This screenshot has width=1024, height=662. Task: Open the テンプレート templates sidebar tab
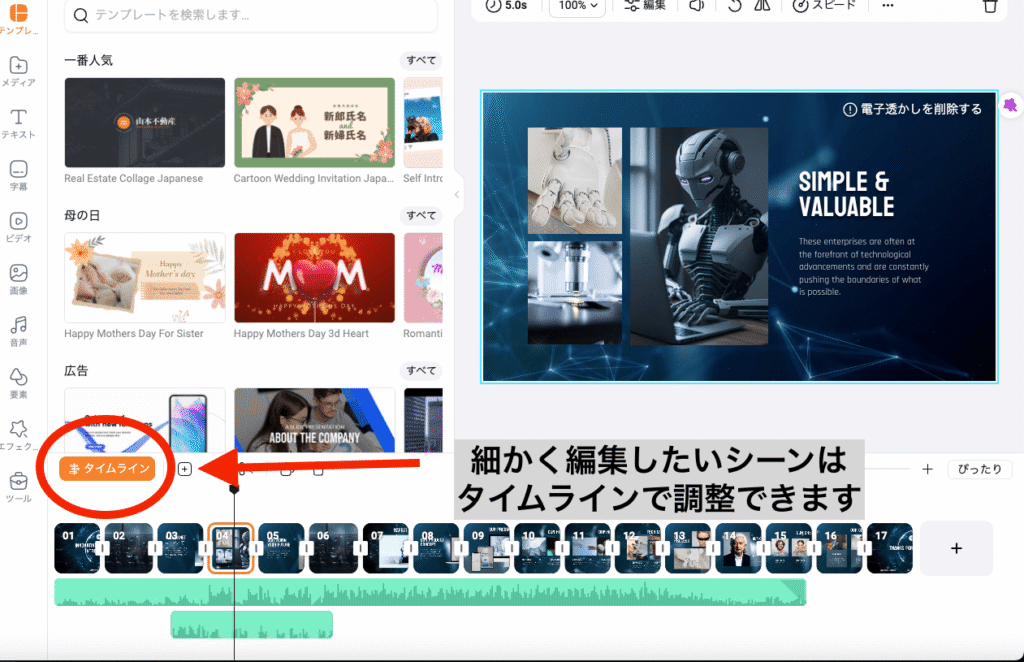18,19
